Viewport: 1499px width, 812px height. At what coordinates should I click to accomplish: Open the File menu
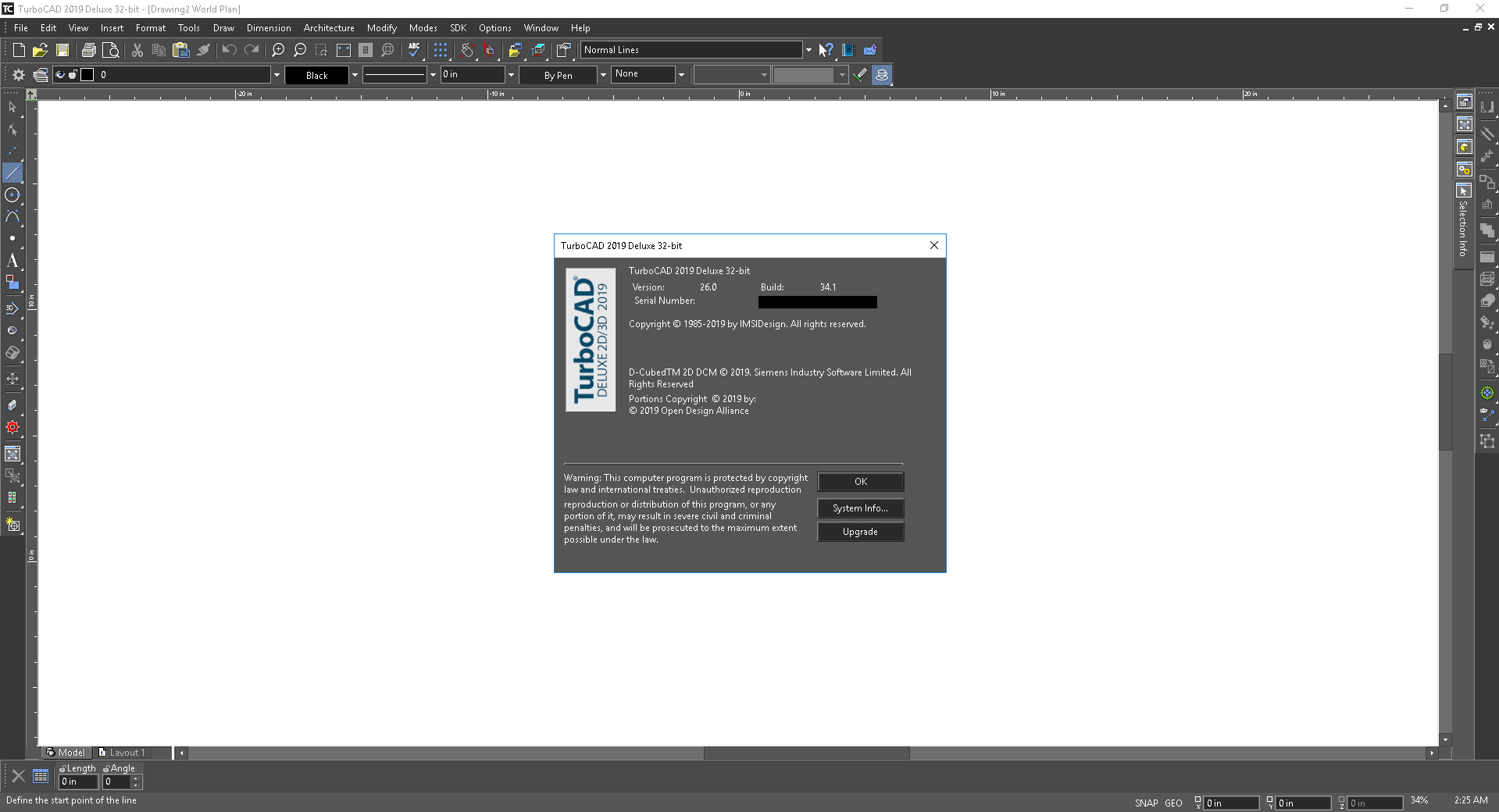(21, 27)
